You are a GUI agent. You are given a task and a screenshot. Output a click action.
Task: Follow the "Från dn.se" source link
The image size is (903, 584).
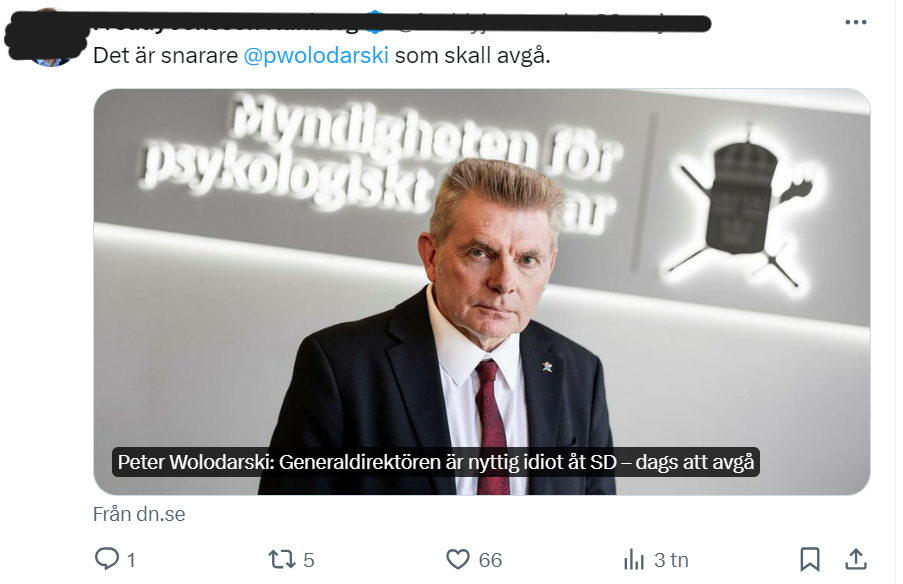(139, 514)
